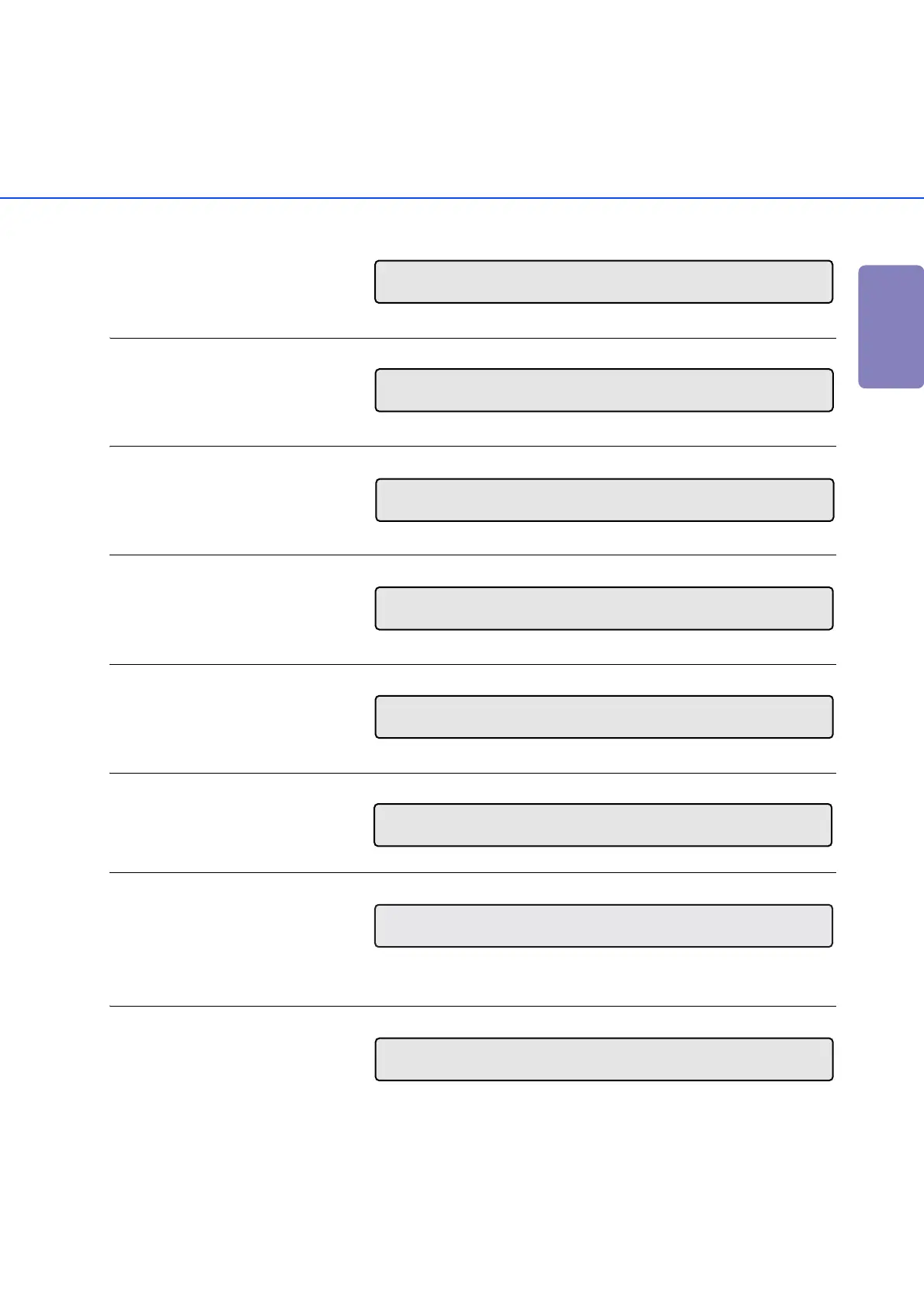Image resolution: width=924 pixels, height=1308 pixels.
Task: Click into the fourth gray input box
Action: tap(603, 608)
